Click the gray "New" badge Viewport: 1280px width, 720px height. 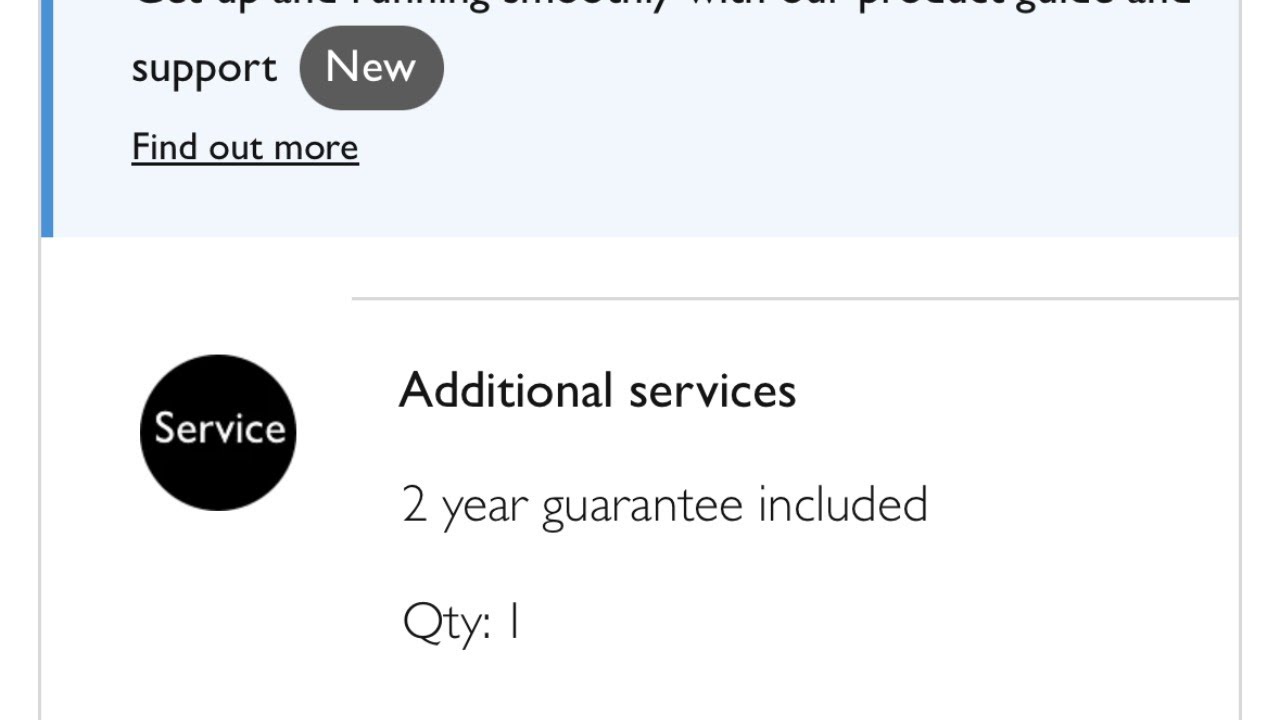[x=371, y=68]
